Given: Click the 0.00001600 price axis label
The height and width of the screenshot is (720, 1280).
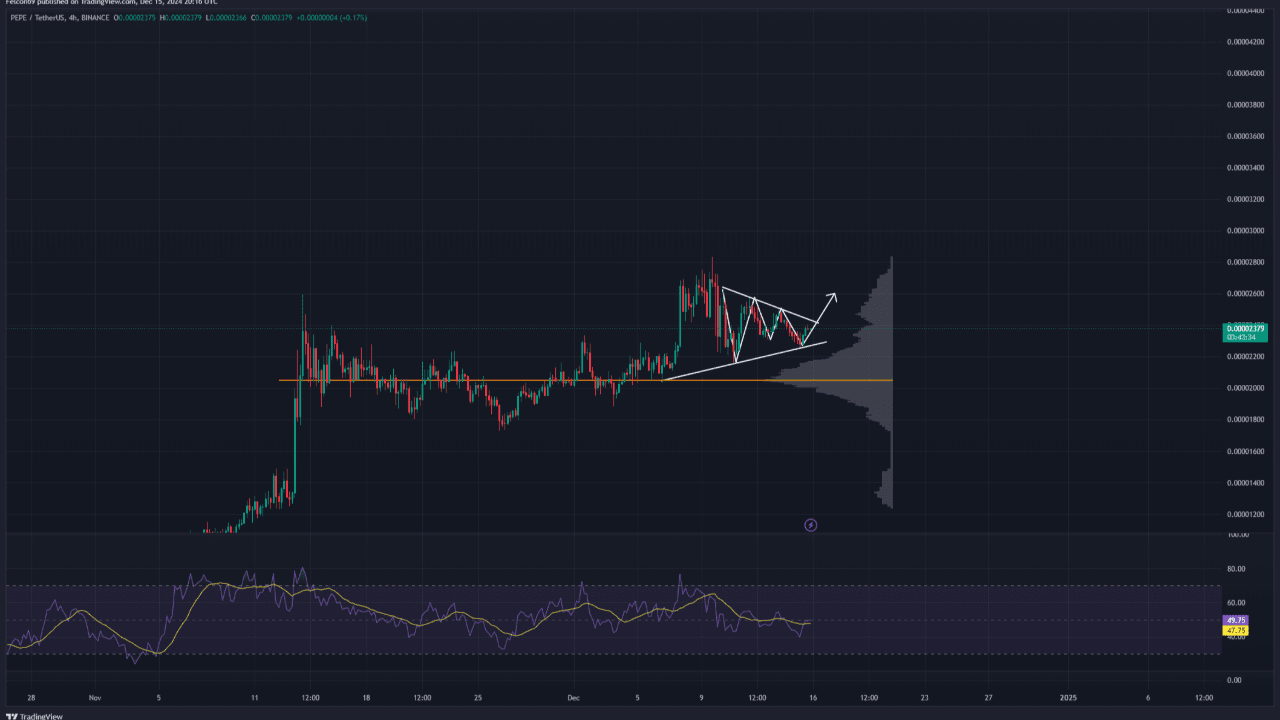Looking at the screenshot, I should point(1245,451).
